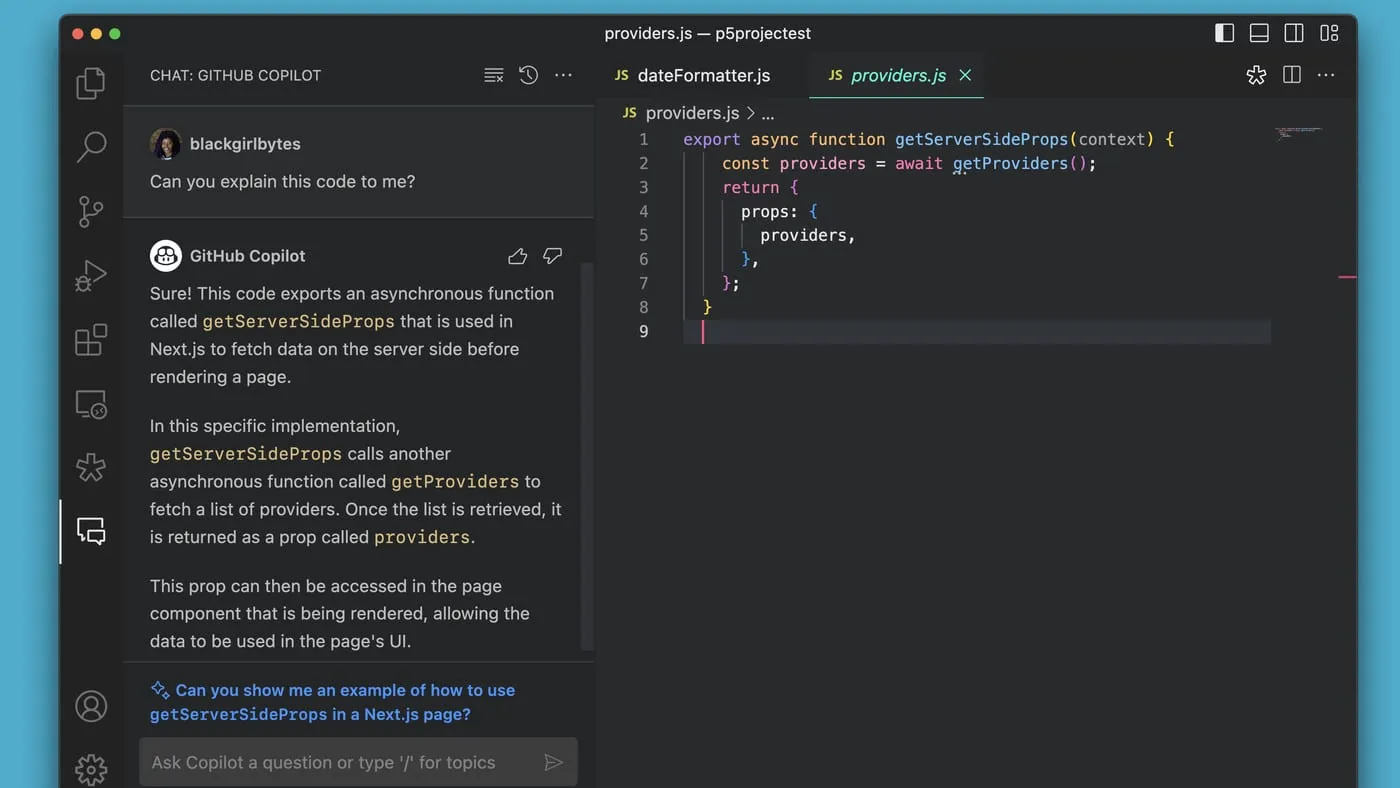Open the Search view in activity bar

click(x=91, y=147)
